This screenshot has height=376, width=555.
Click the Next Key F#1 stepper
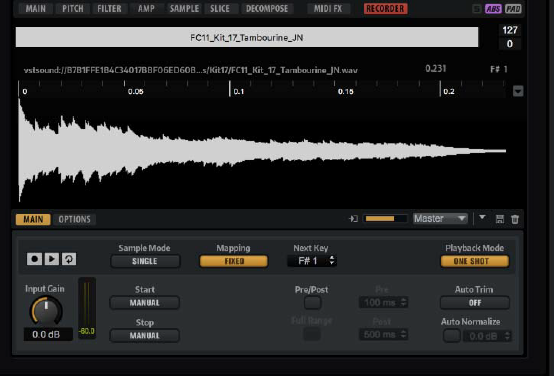[x=312, y=261]
